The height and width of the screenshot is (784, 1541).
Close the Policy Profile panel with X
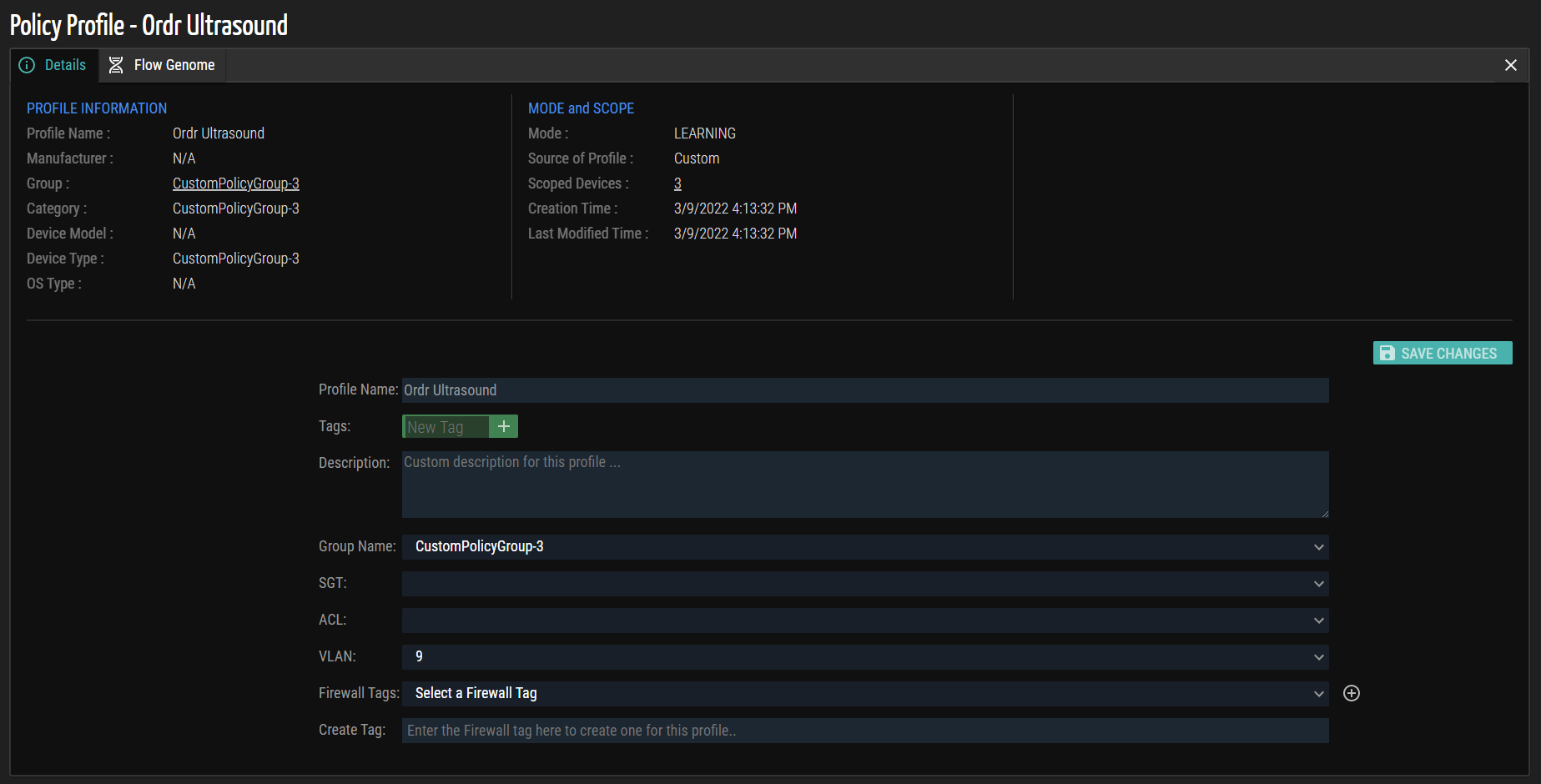(x=1510, y=65)
